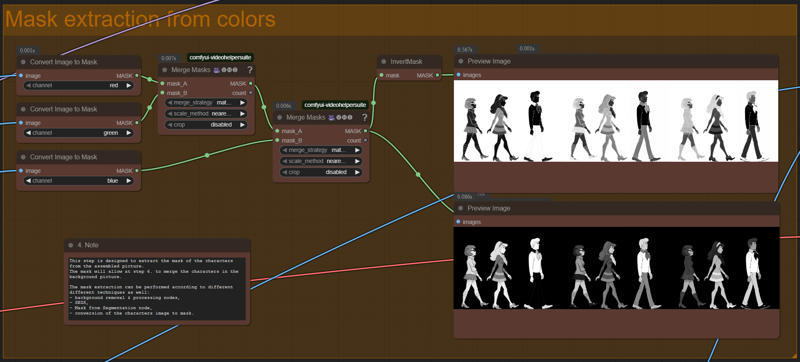800x362 pixels.
Task: Click the InvertMask node title
Action: tap(406, 62)
